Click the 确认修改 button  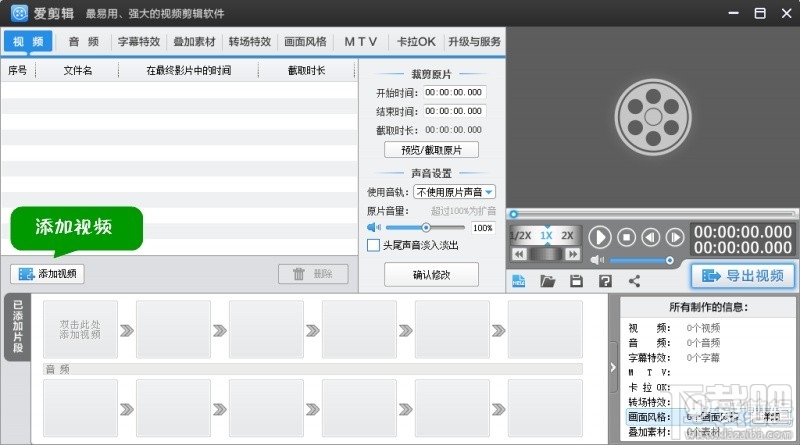(x=431, y=275)
